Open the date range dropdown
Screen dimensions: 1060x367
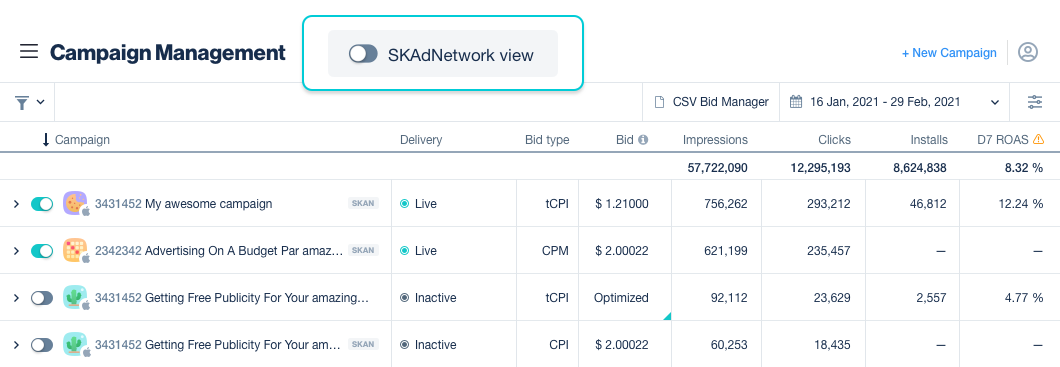point(894,102)
